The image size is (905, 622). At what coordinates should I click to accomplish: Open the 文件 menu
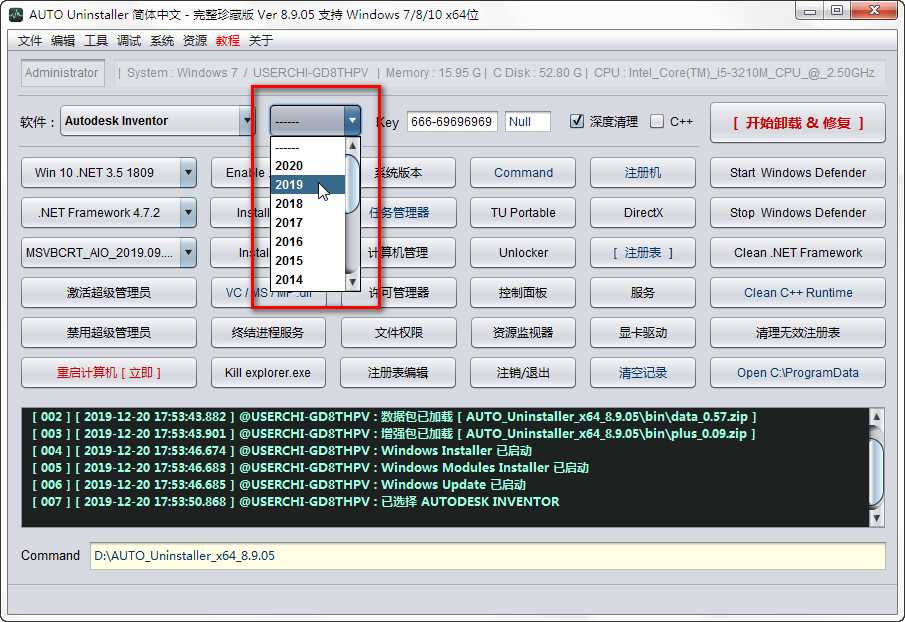click(29, 40)
